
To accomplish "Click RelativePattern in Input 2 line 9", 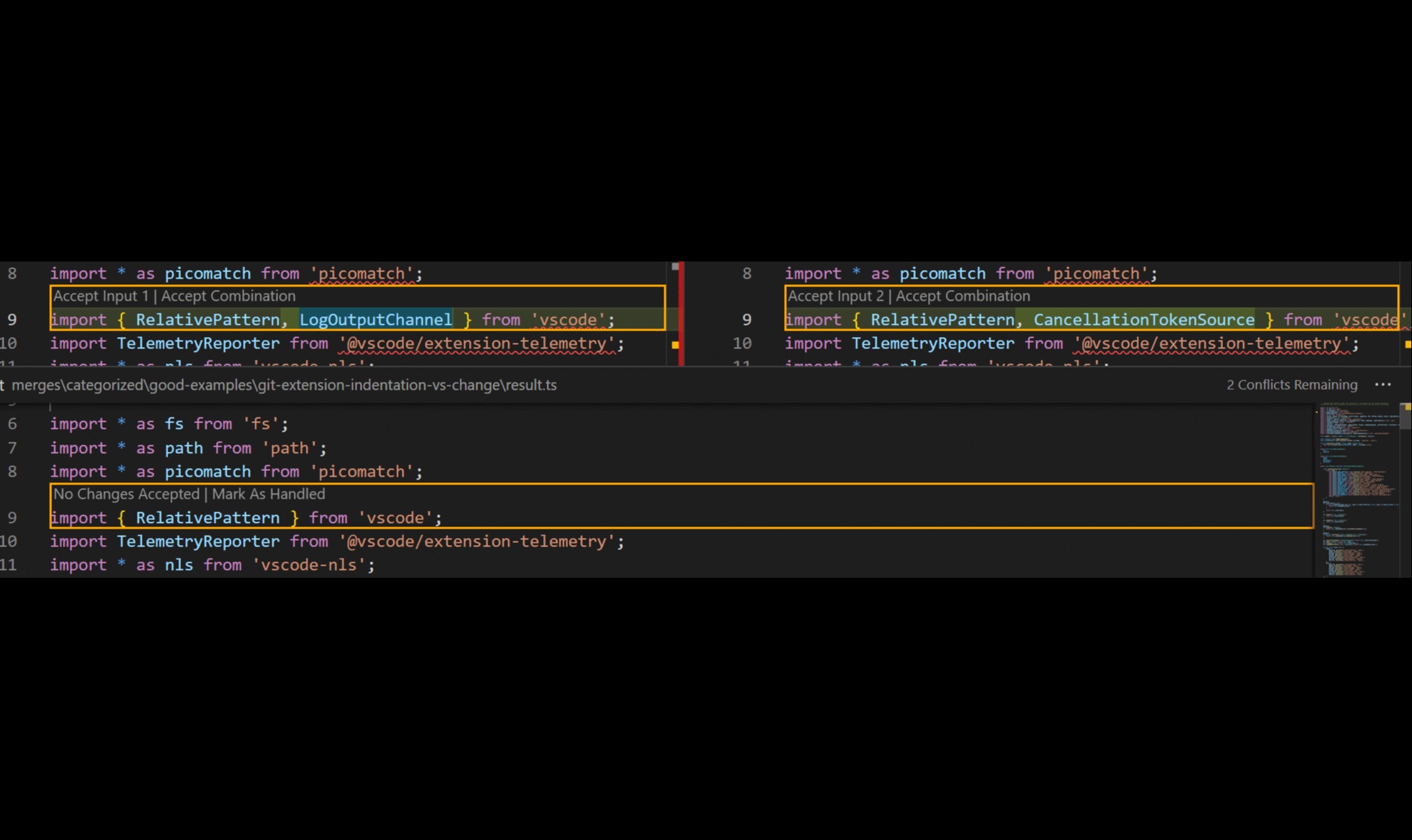I will [942, 320].
